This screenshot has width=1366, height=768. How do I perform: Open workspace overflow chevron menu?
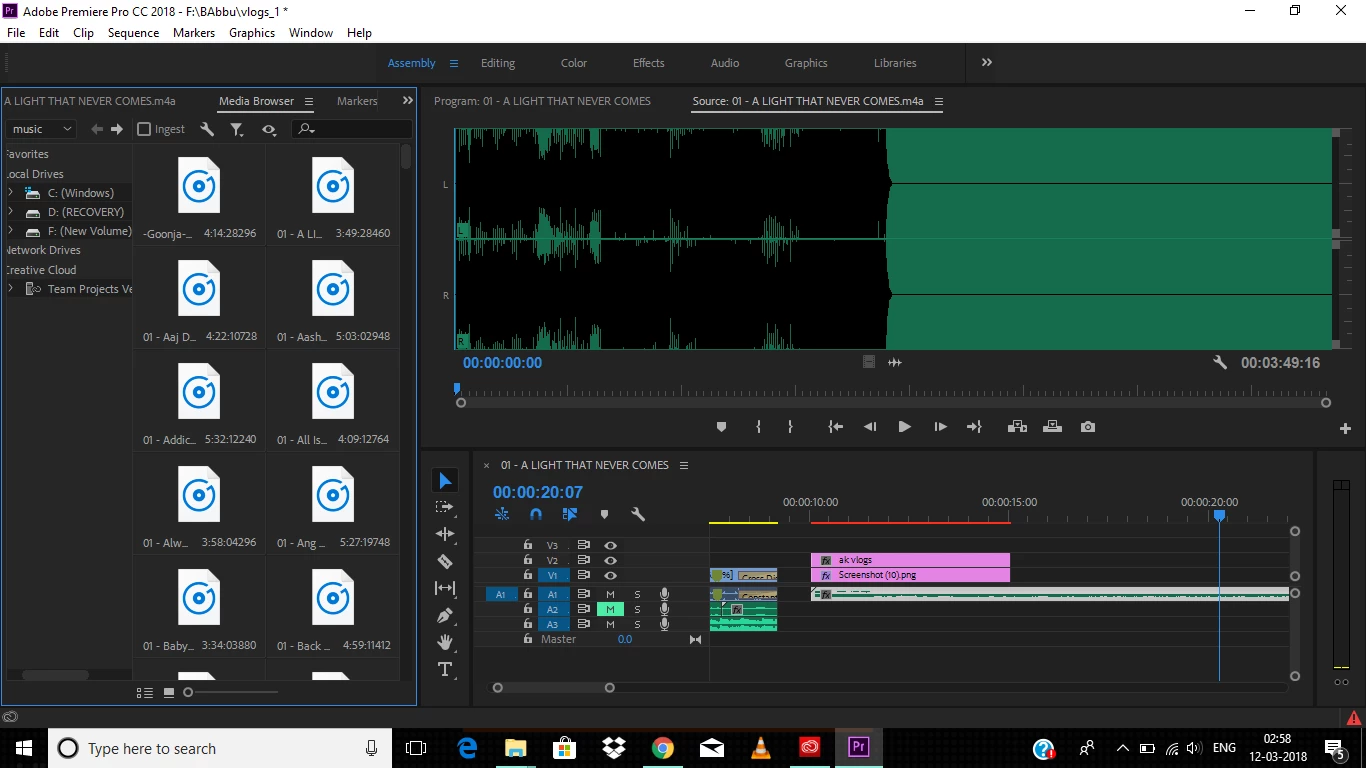(x=987, y=62)
